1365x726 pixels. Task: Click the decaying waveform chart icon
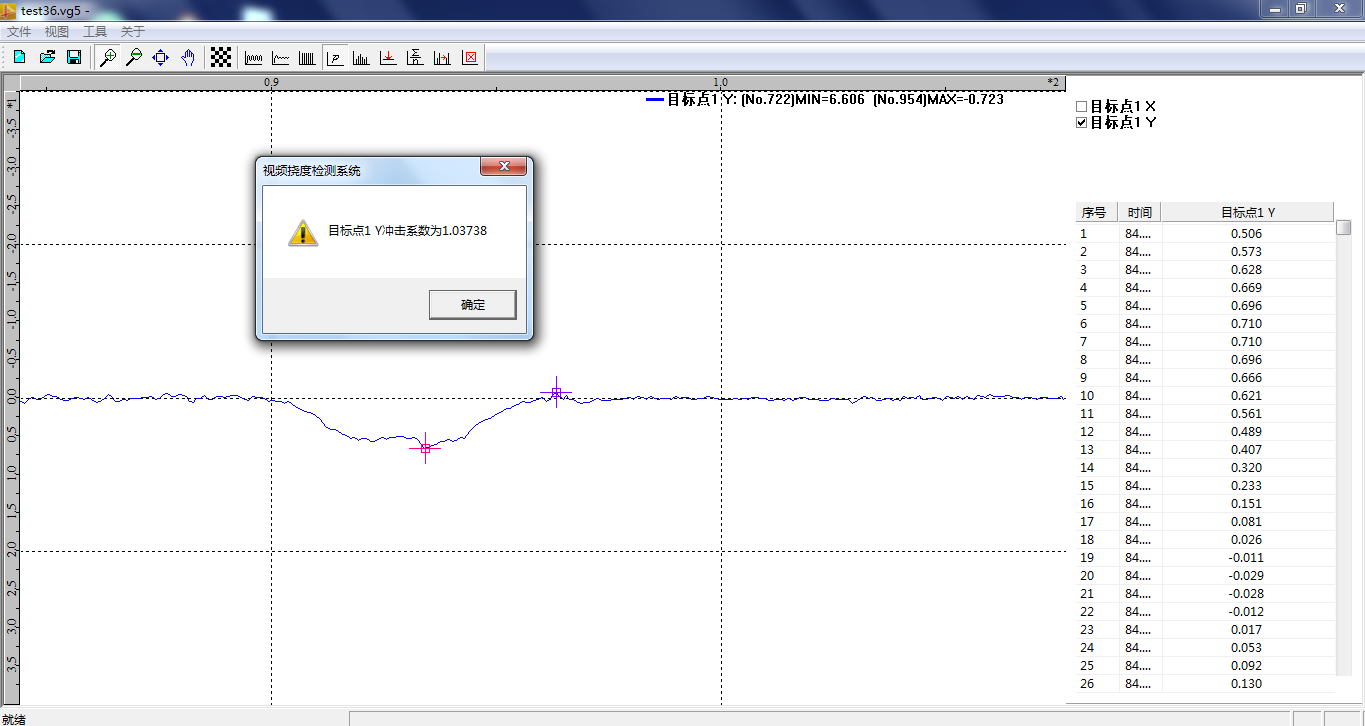pyautogui.click(x=281, y=58)
